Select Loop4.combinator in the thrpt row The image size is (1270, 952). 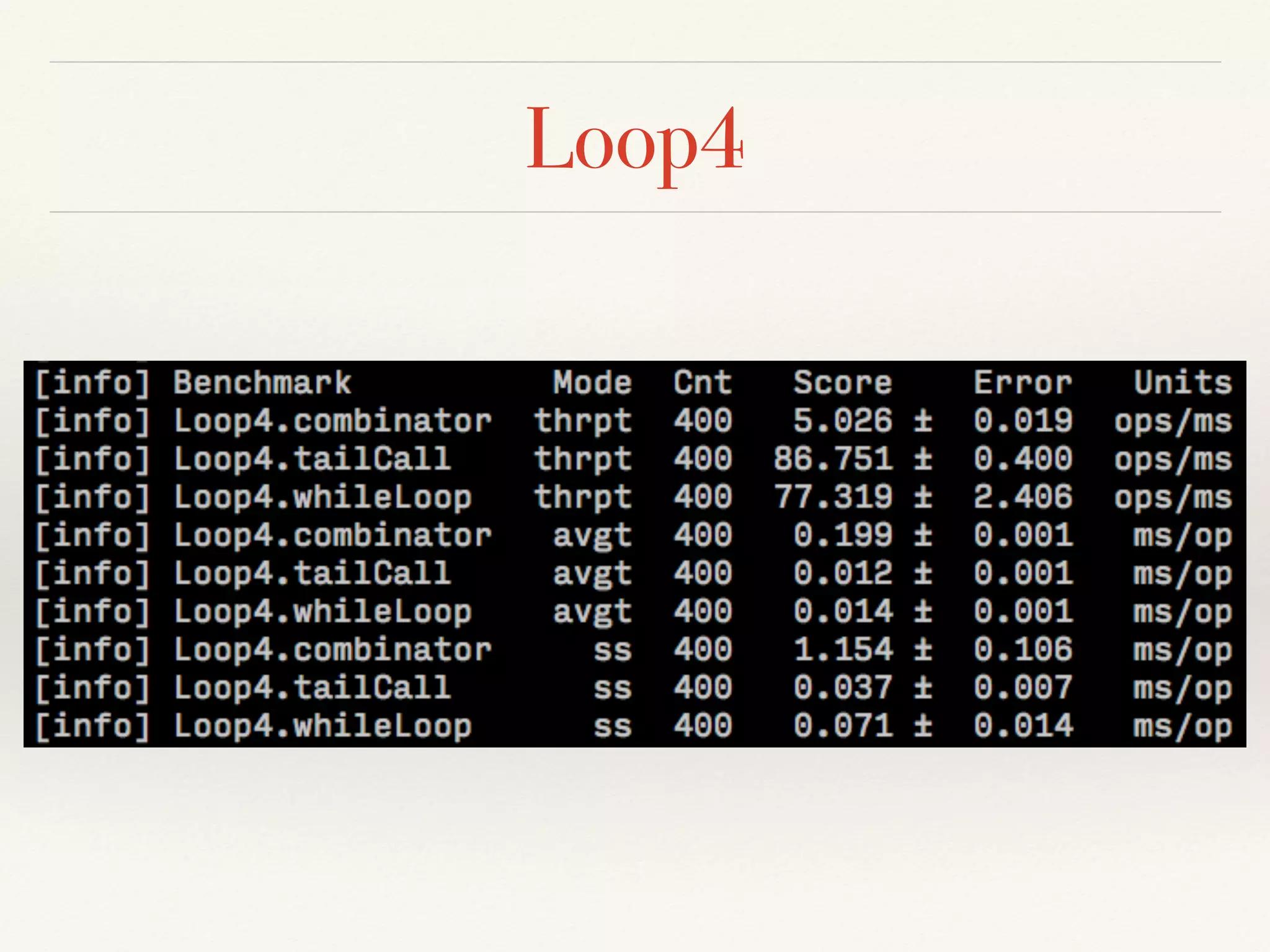point(332,421)
